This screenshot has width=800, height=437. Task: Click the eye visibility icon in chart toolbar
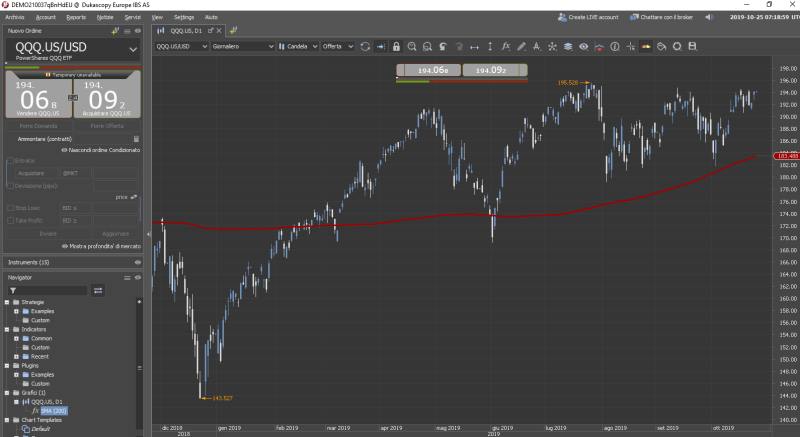583,46
